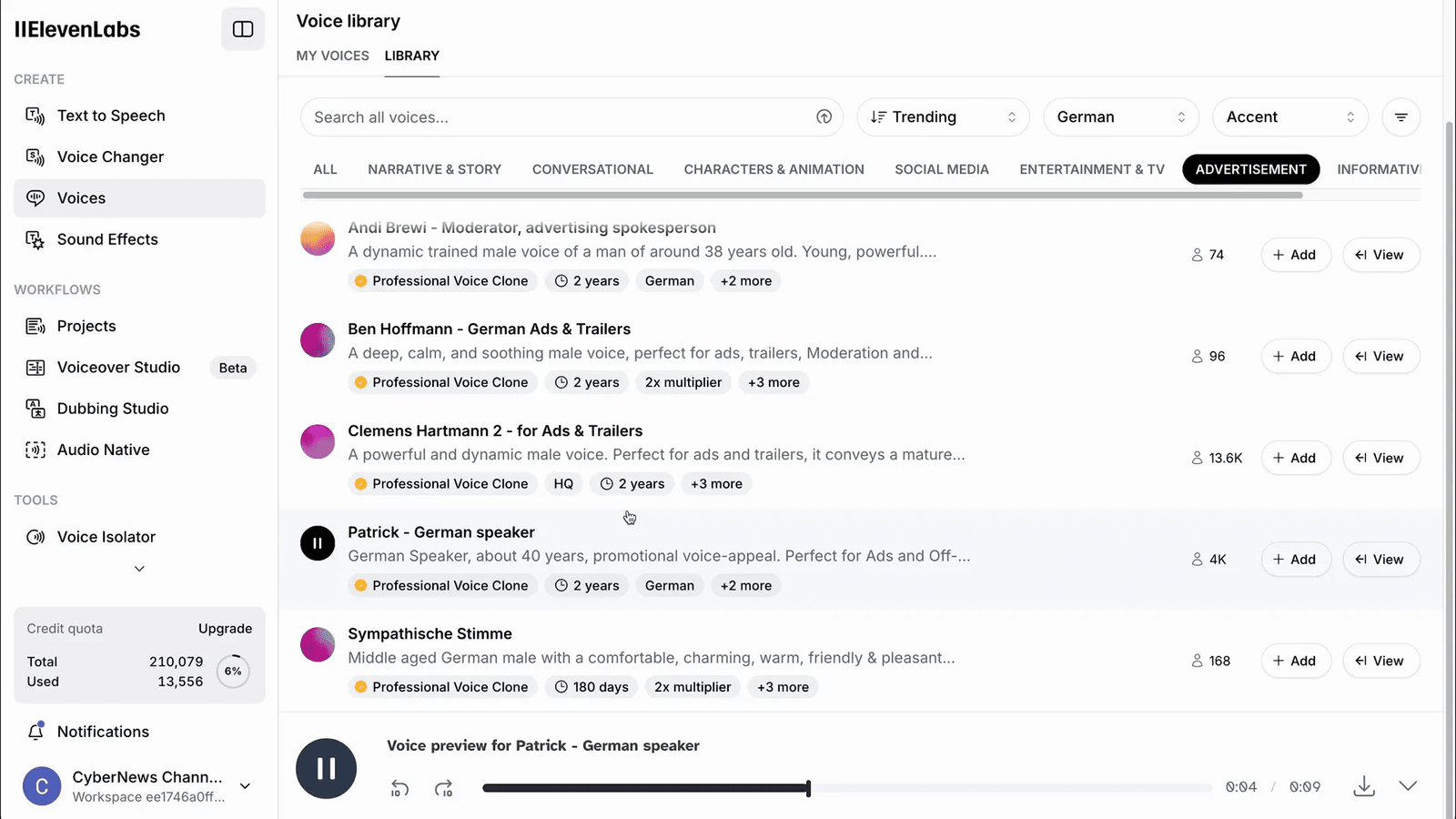Expand the workspace account menu chevron
This screenshot has width=1456, height=819.
coord(245,786)
